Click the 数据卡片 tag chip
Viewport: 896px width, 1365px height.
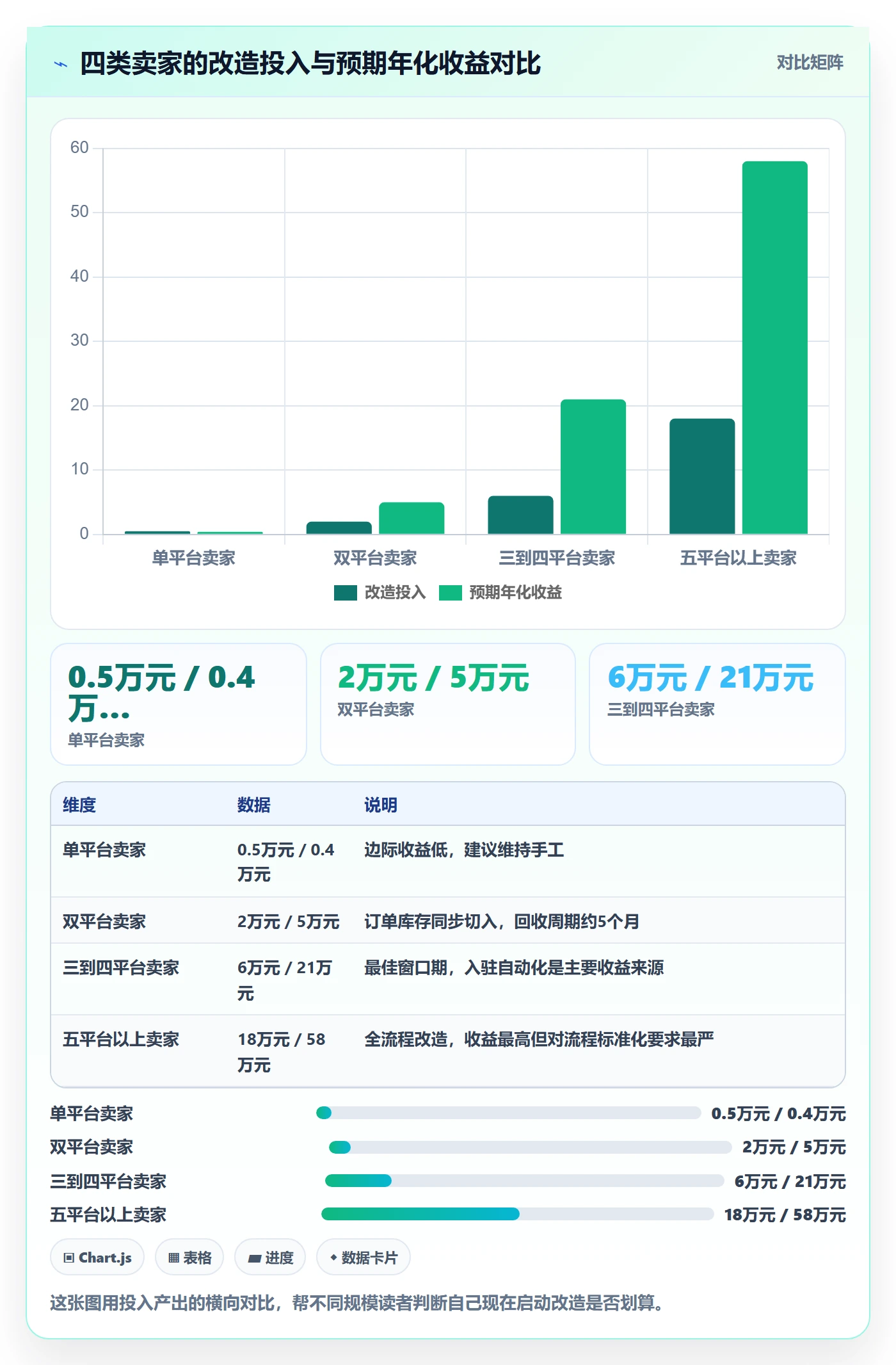point(364,1257)
